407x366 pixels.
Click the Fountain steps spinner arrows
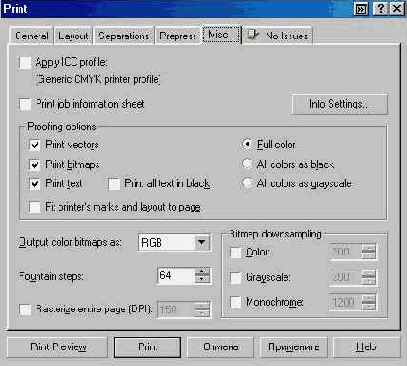[202, 275]
